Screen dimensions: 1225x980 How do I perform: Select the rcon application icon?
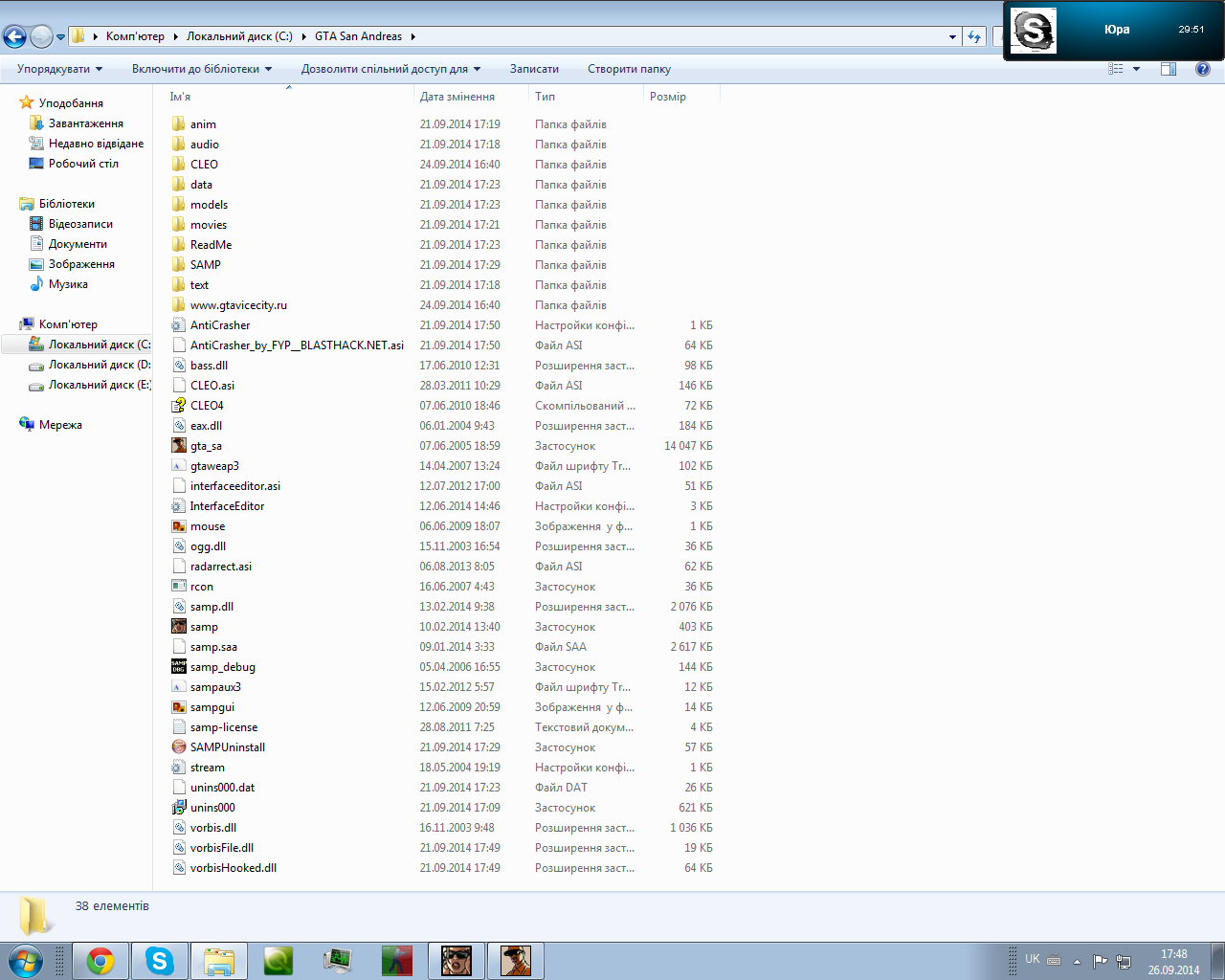click(x=179, y=587)
